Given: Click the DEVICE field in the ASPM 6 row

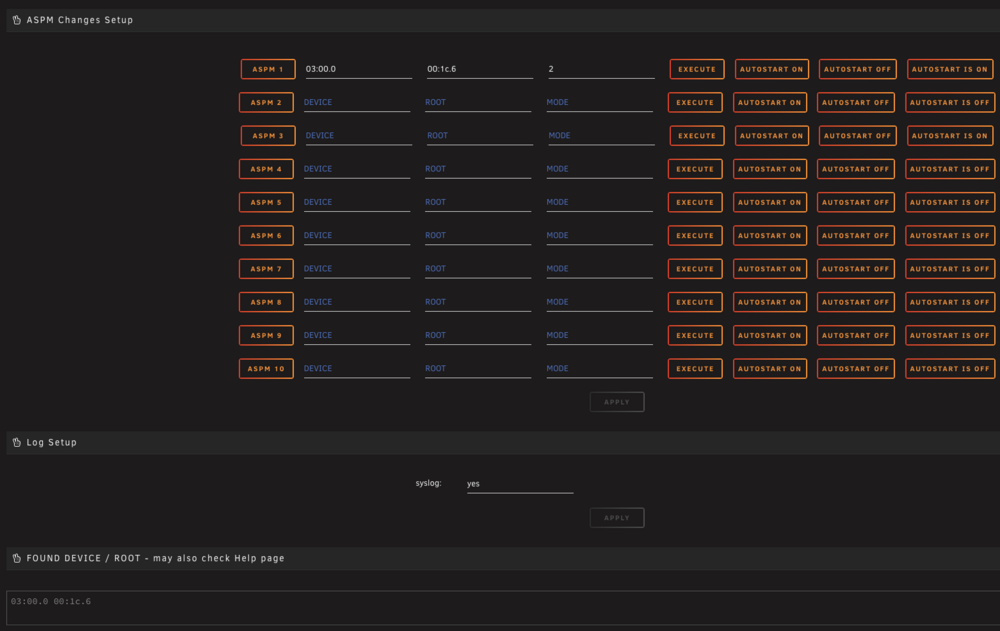Looking at the screenshot, I should [357, 235].
